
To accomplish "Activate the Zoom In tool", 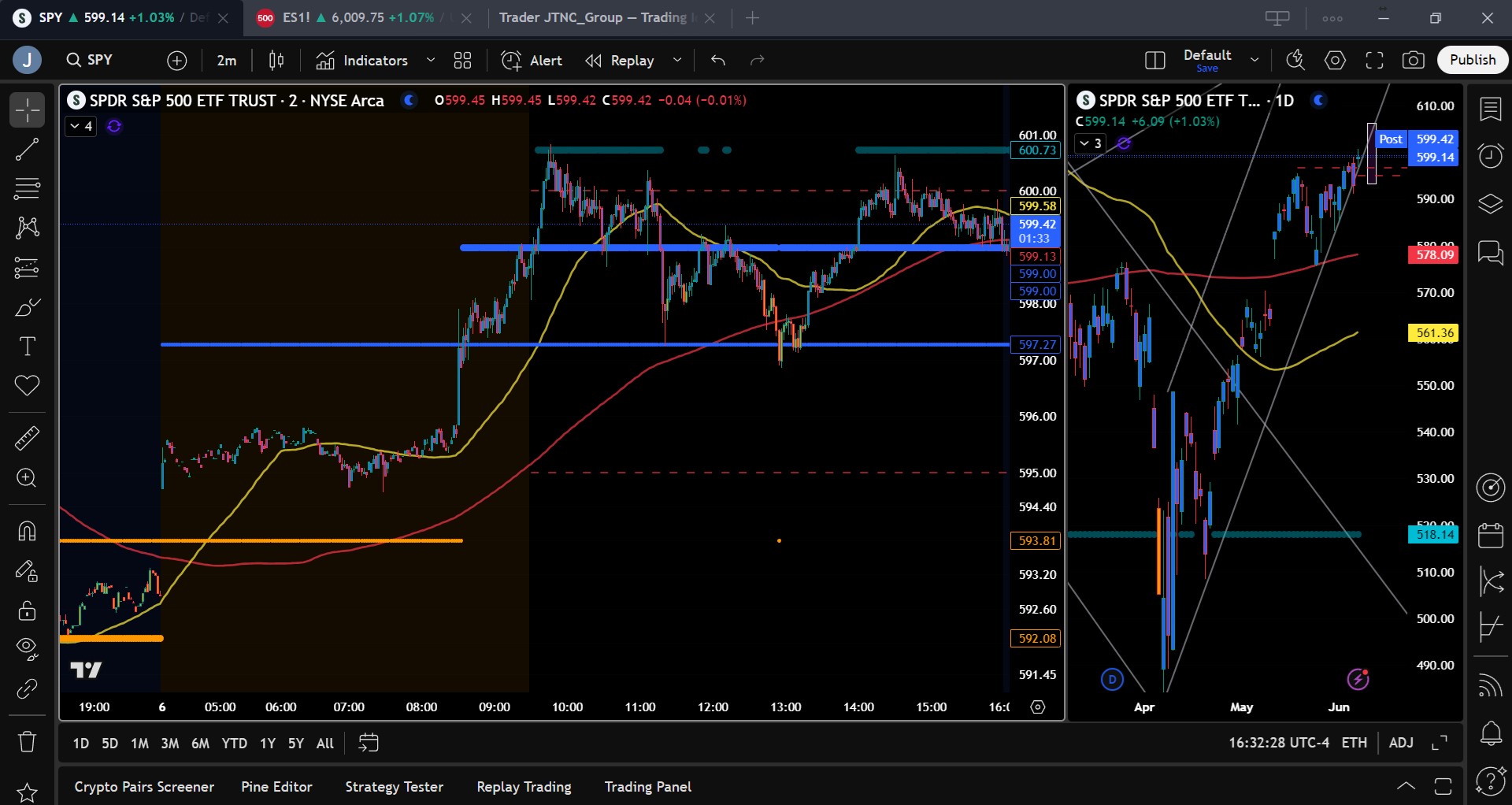I will click(x=27, y=478).
